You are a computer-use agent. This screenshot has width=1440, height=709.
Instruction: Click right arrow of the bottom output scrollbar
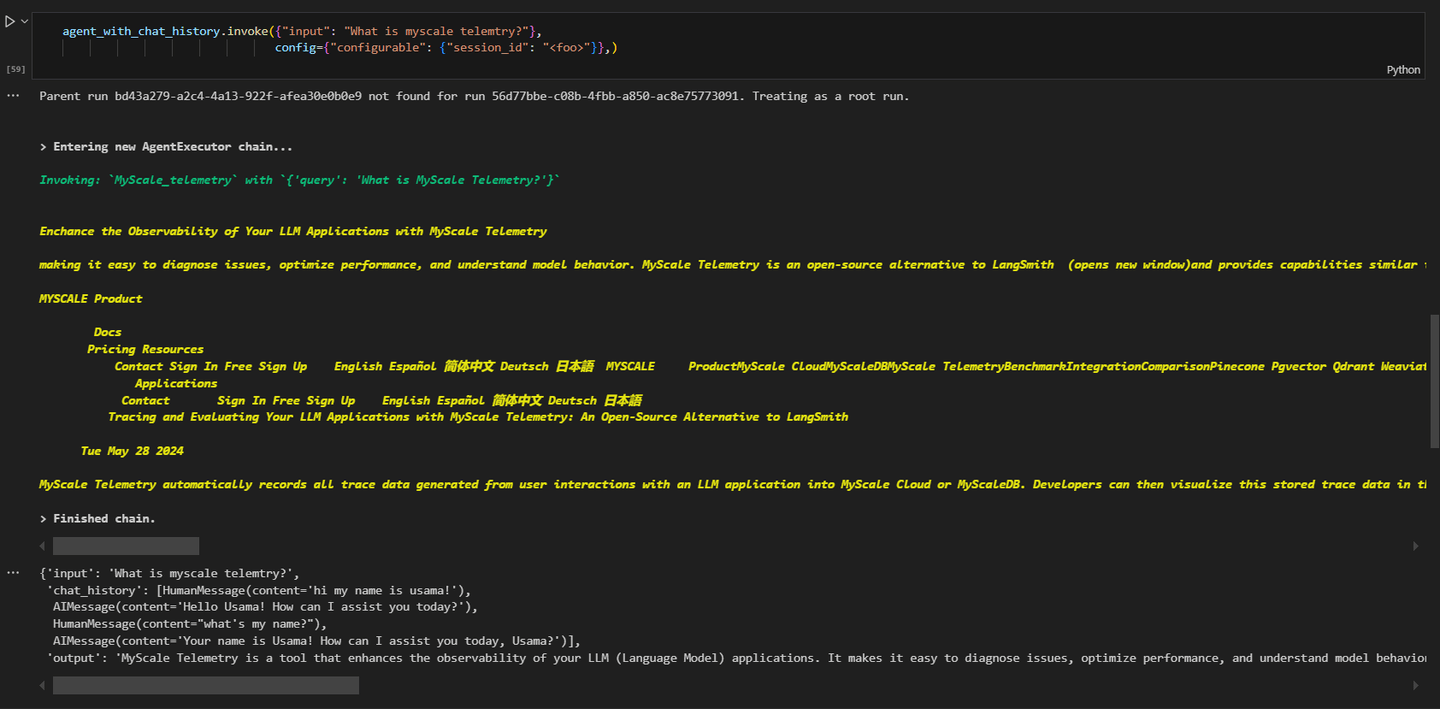click(1415, 685)
